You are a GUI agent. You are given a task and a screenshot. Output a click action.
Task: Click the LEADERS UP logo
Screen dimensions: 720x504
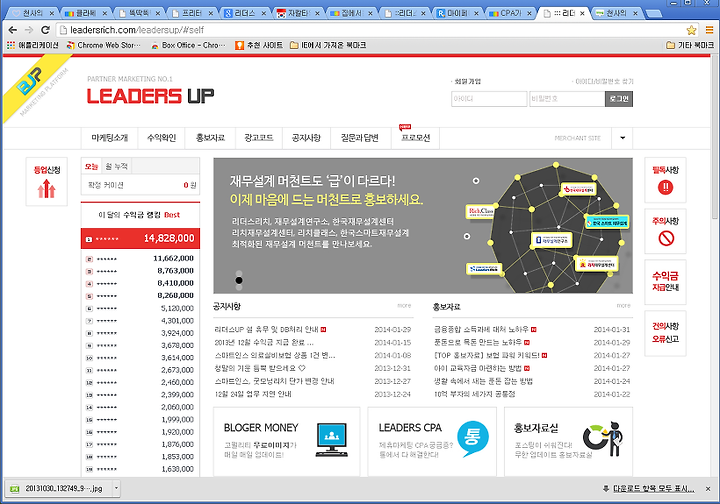pos(150,96)
